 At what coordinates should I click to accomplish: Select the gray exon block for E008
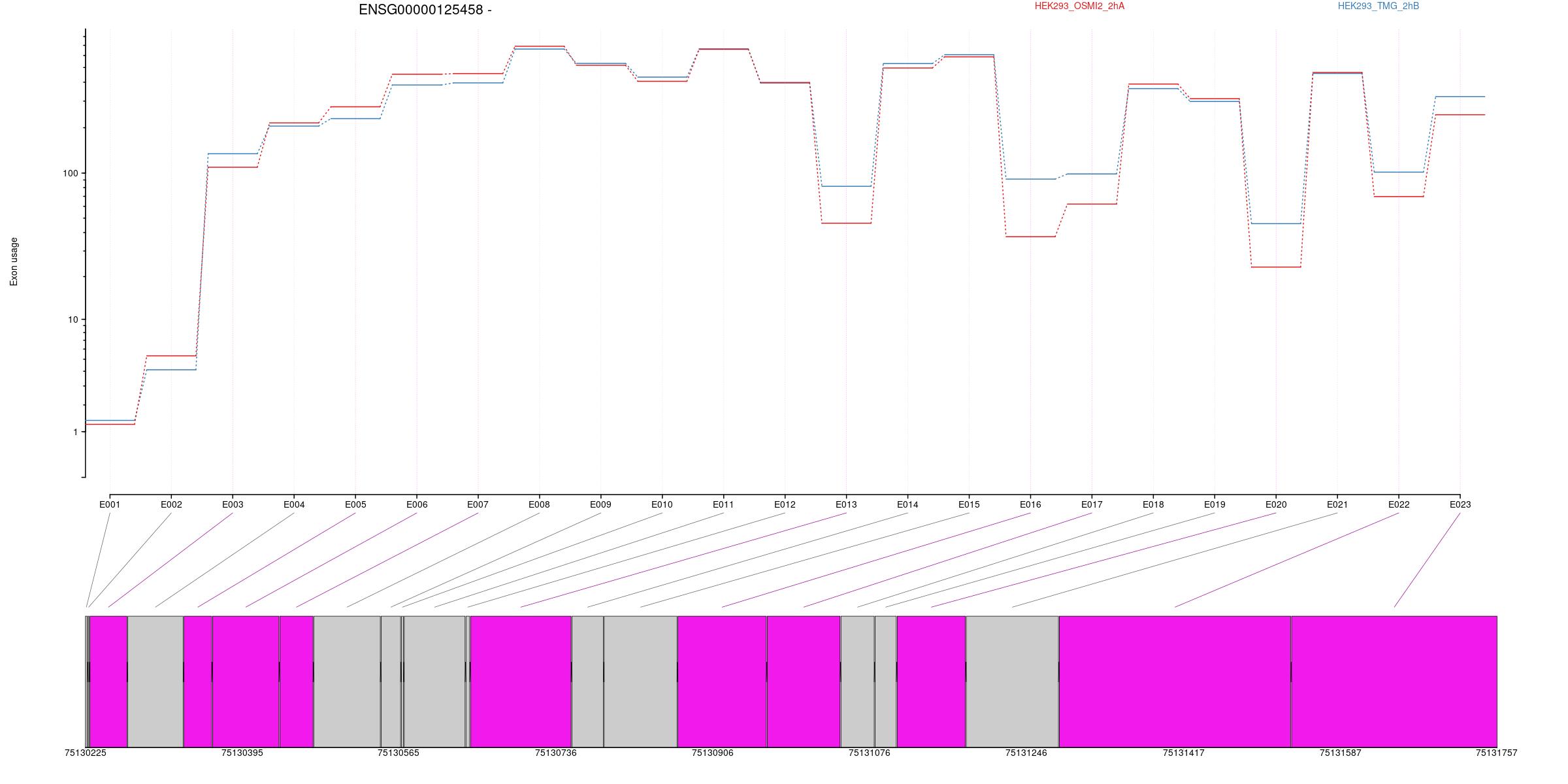[347, 681]
